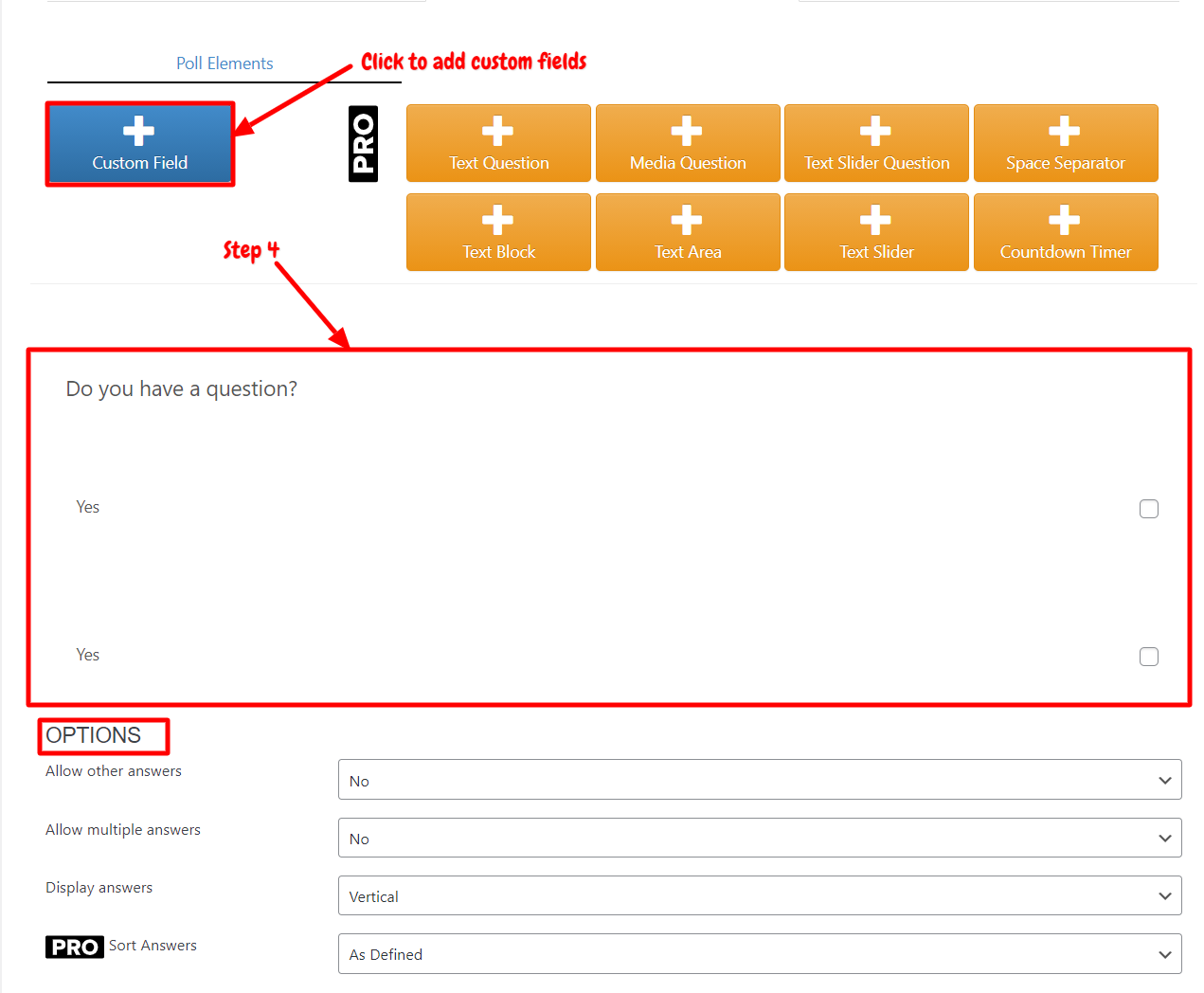Insert a Countdown Timer element
Image resolution: width=1204 pixels, height=993 pixels.
1066,232
